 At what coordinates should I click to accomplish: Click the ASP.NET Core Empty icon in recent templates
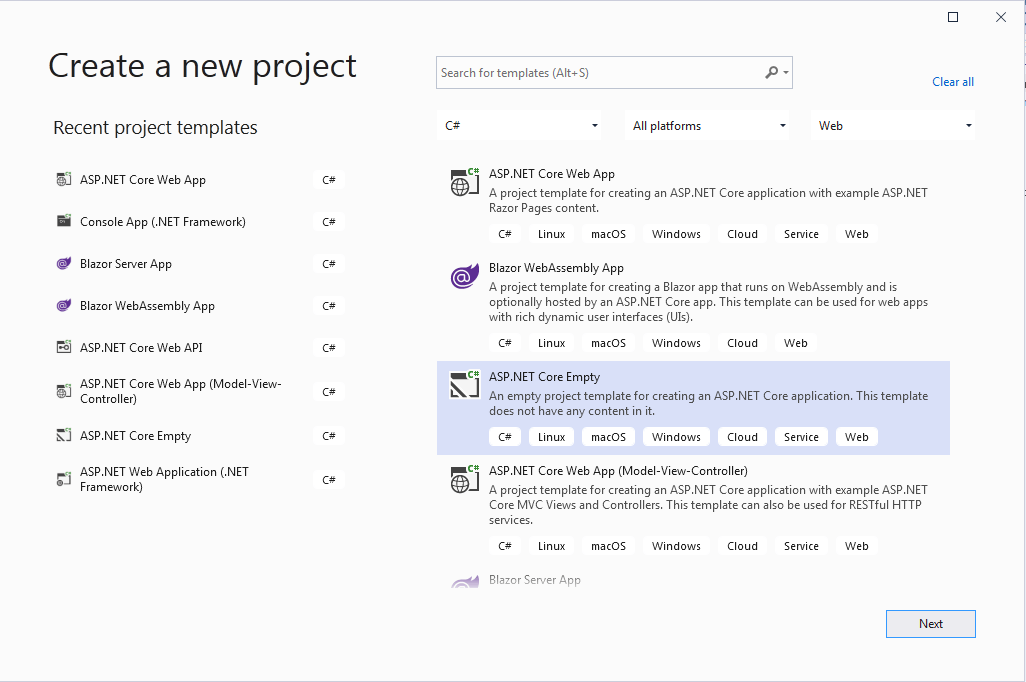63,435
